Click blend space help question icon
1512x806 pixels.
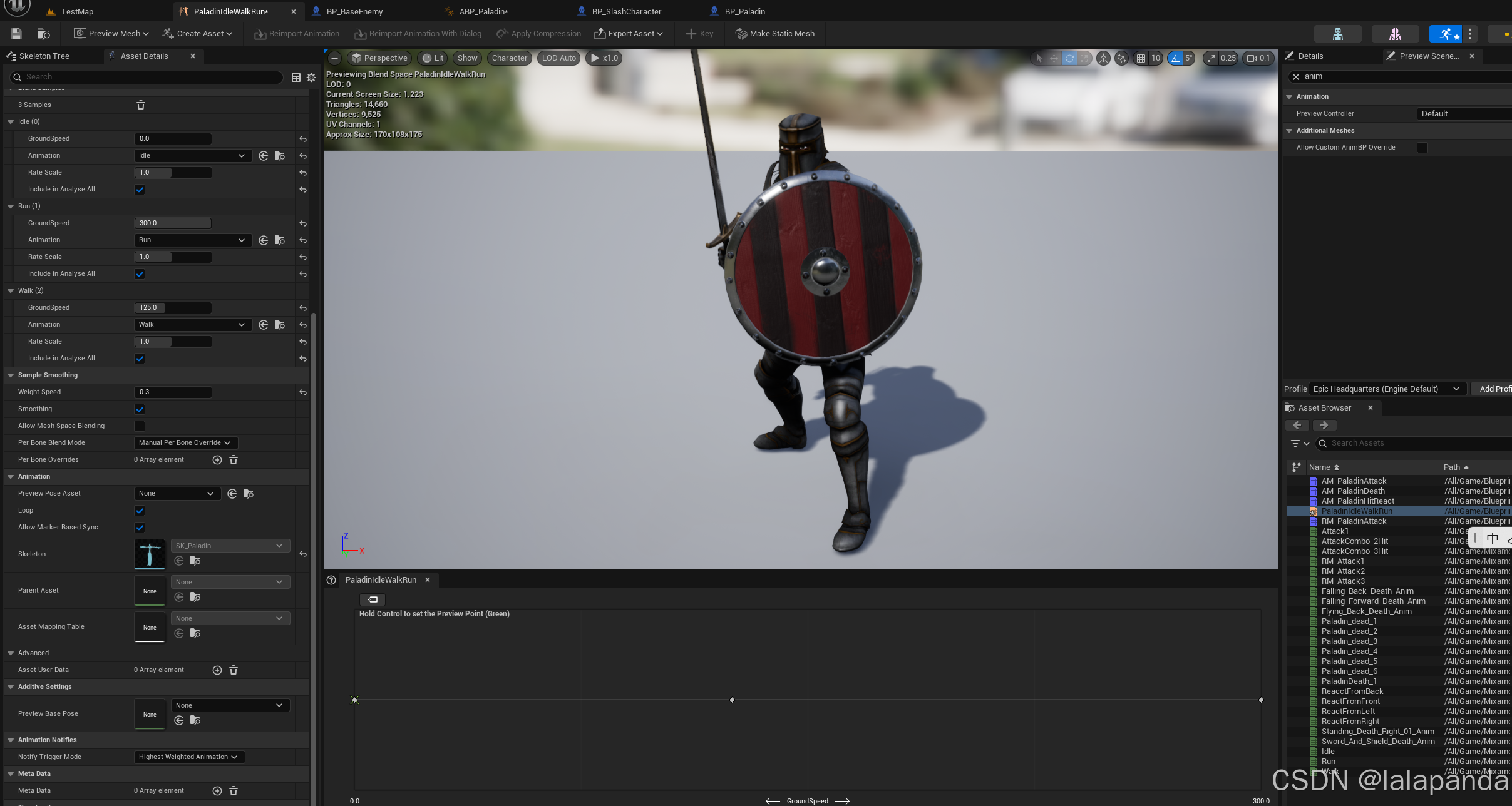[331, 580]
